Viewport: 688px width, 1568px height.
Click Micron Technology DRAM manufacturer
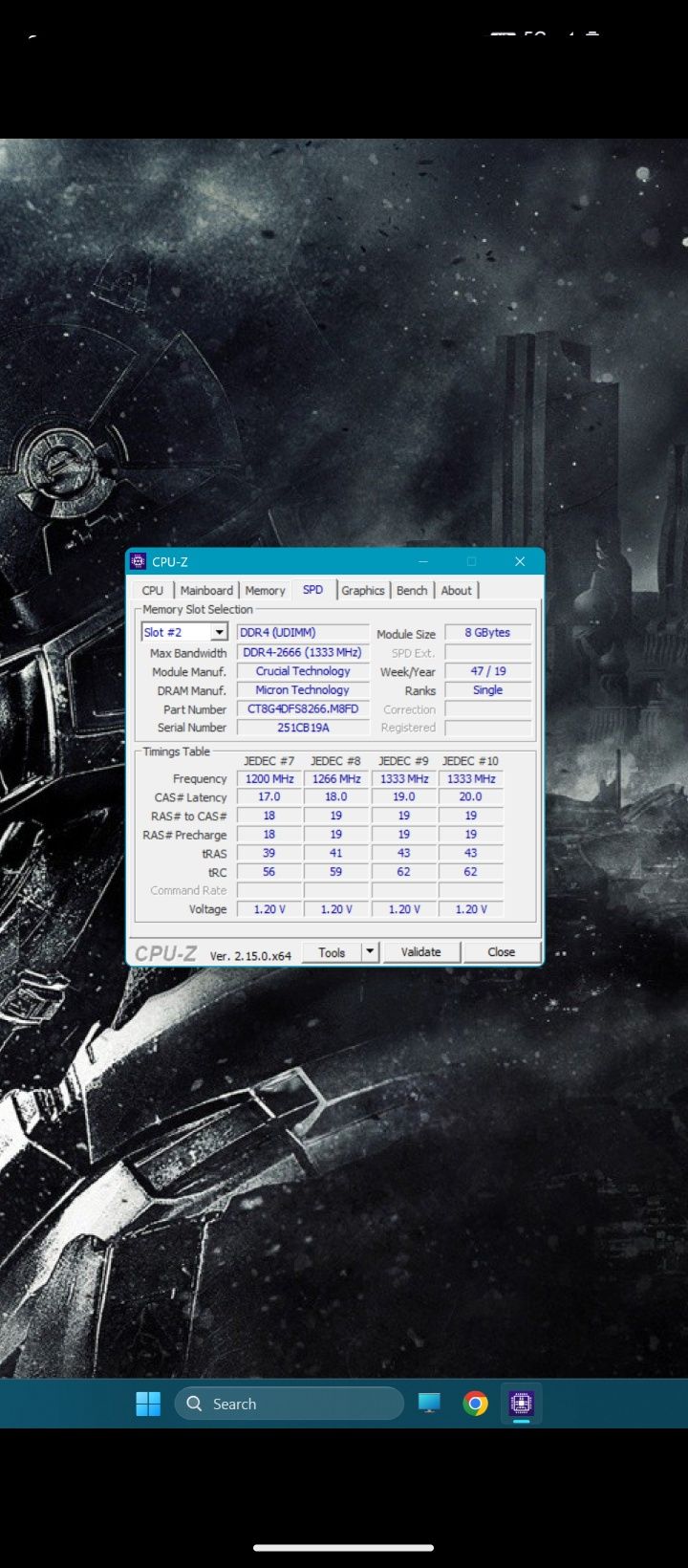coord(303,689)
